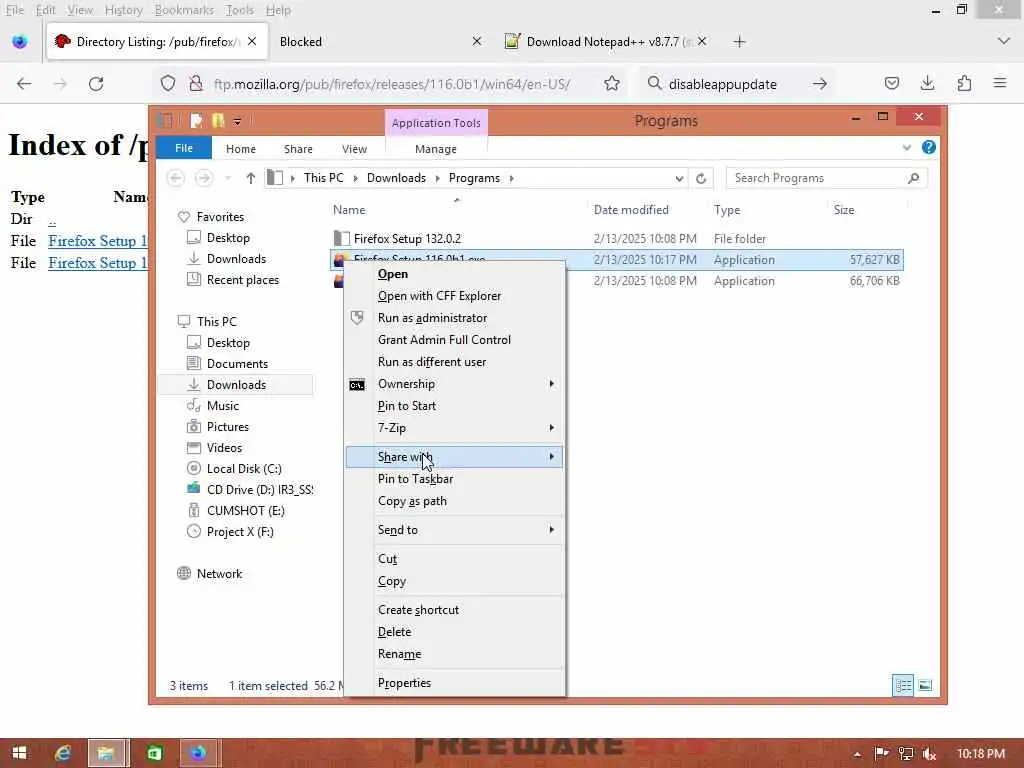Close the Directory Listing tab
Viewport: 1024px width, 768px height.
(x=252, y=41)
